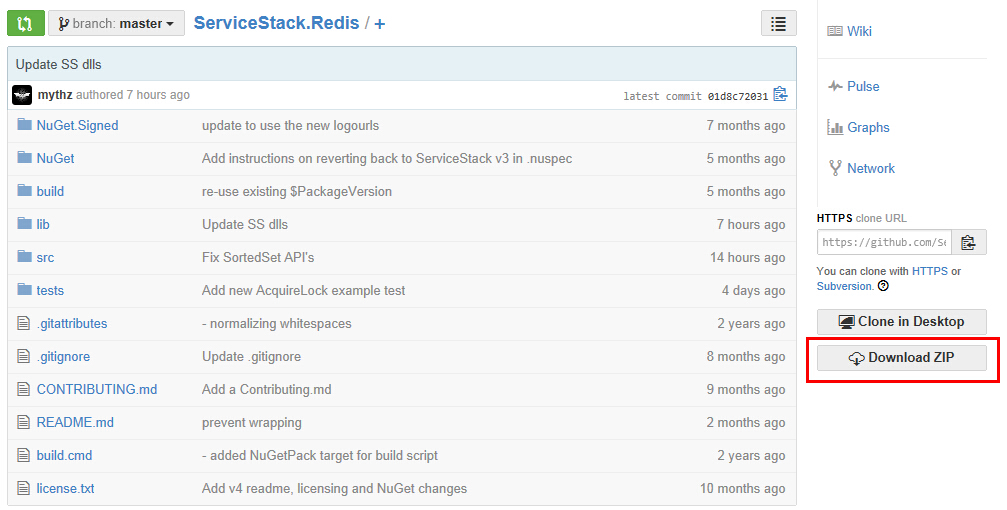The image size is (1007, 510).
Task: Open 'Update SS dlls' commit in lib row
Action: [x=245, y=225]
